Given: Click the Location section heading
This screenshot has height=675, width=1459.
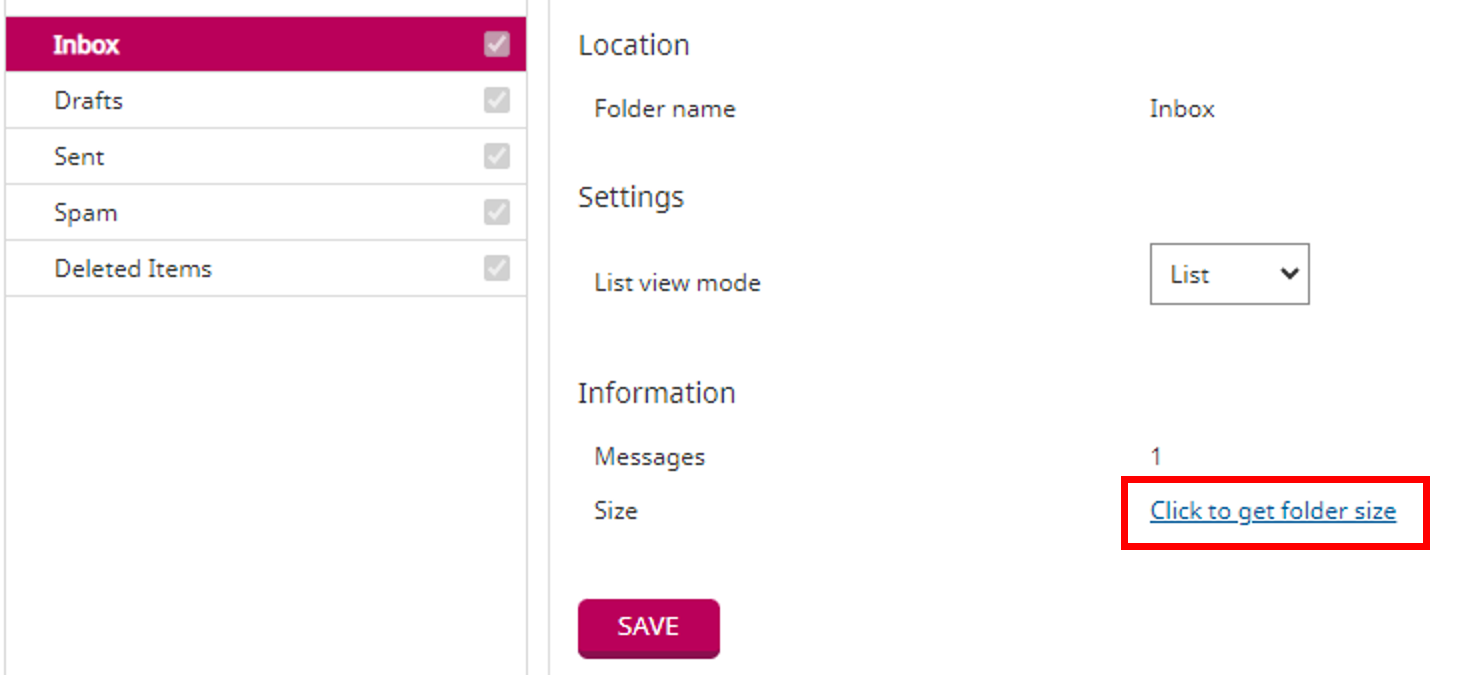Looking at the screenshot, I should tap(633, 44).
